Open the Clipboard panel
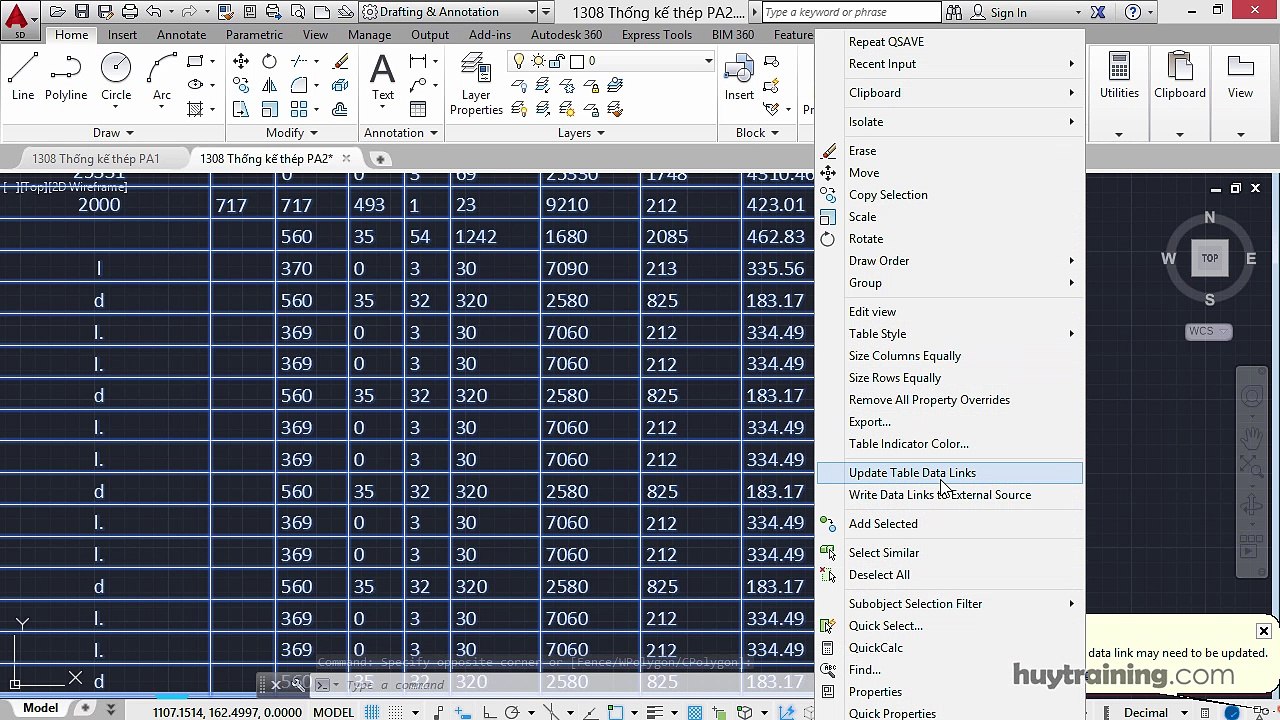The height and width of the screenshot is (720, 1280). pyautogui.click(x=1180, y=95)
